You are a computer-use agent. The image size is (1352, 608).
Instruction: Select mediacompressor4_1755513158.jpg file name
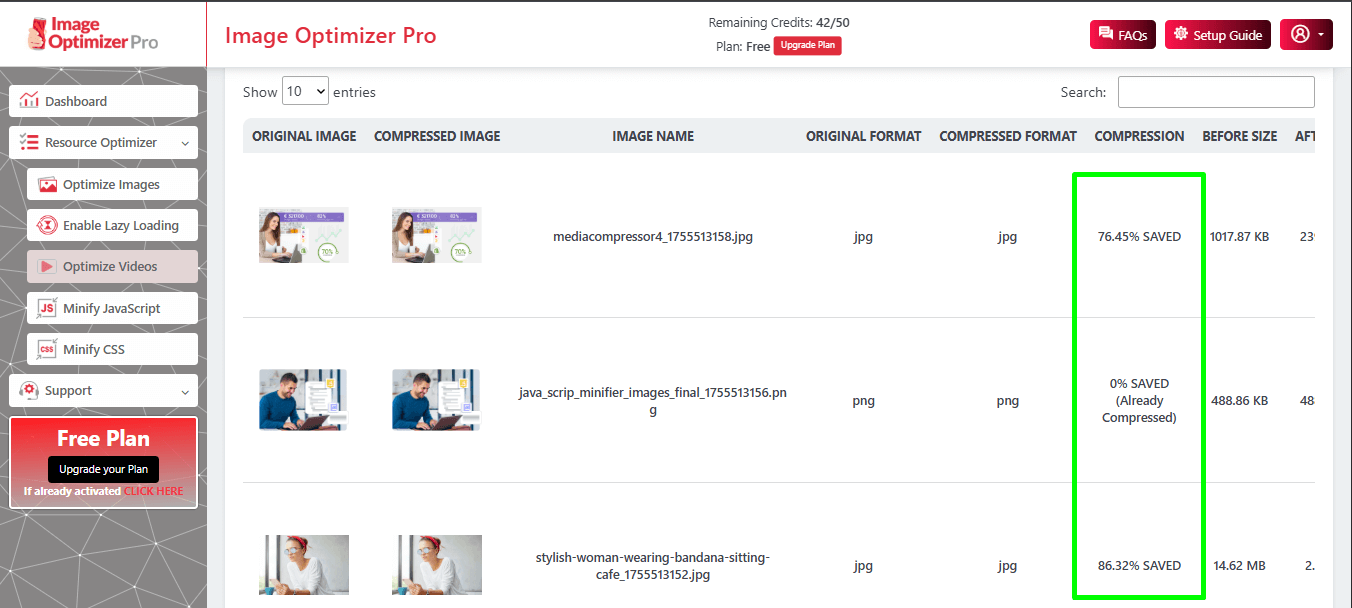653,237
